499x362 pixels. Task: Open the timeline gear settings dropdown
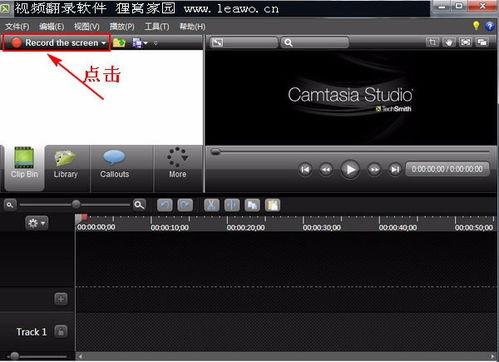coord(37,223)
